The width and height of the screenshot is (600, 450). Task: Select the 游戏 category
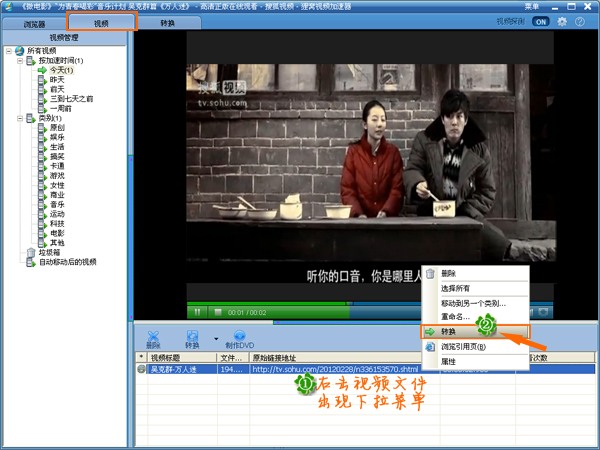[57, 176]
